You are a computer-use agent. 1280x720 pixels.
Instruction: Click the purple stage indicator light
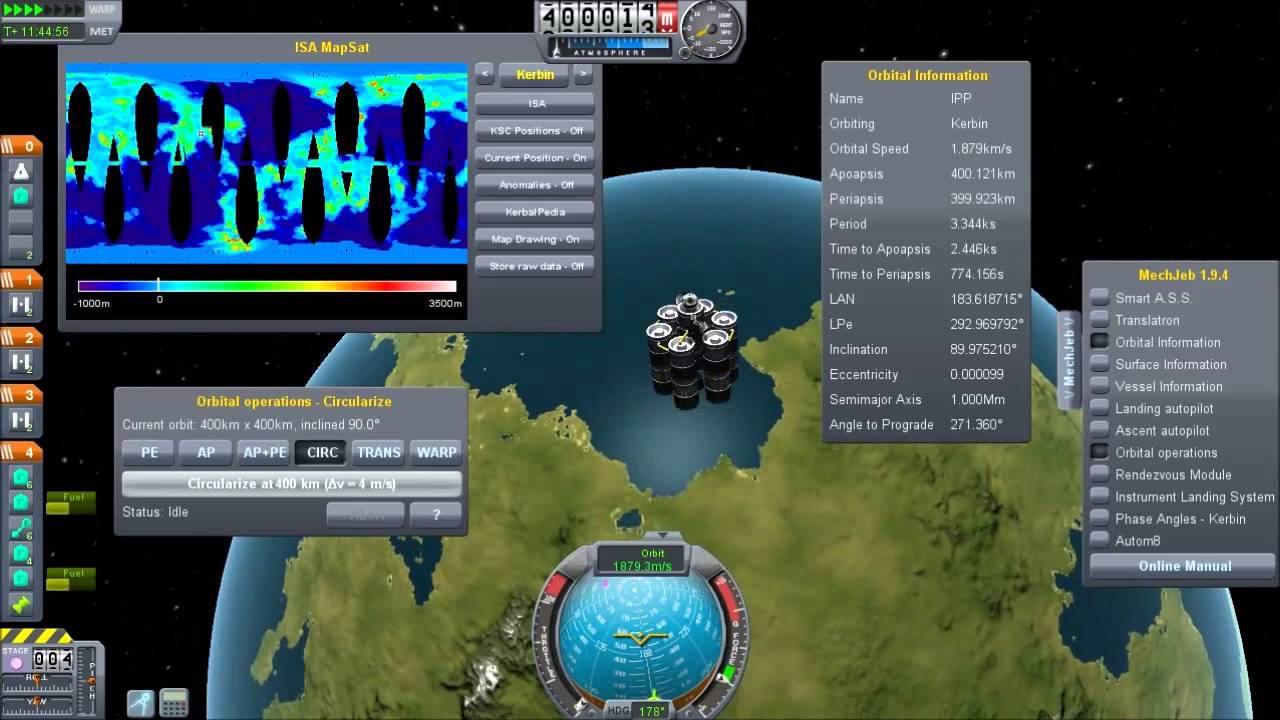(x=15, y=663)
